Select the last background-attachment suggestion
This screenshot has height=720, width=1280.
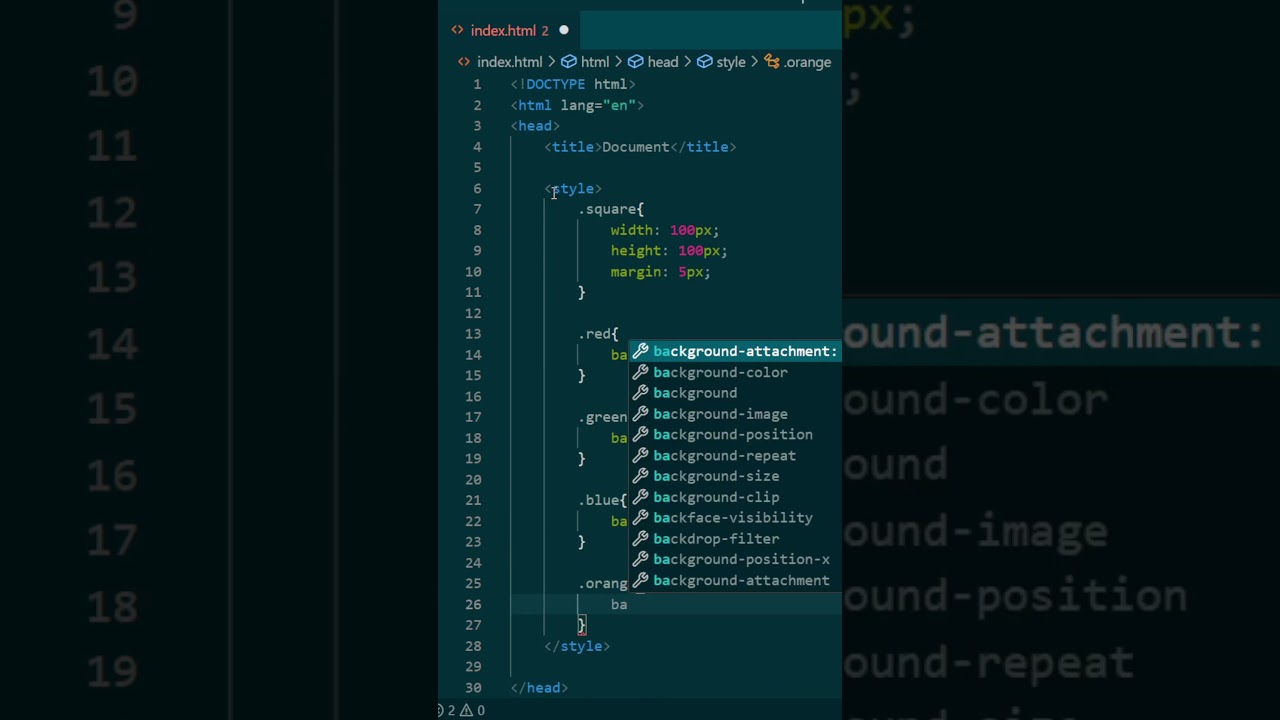735,580
